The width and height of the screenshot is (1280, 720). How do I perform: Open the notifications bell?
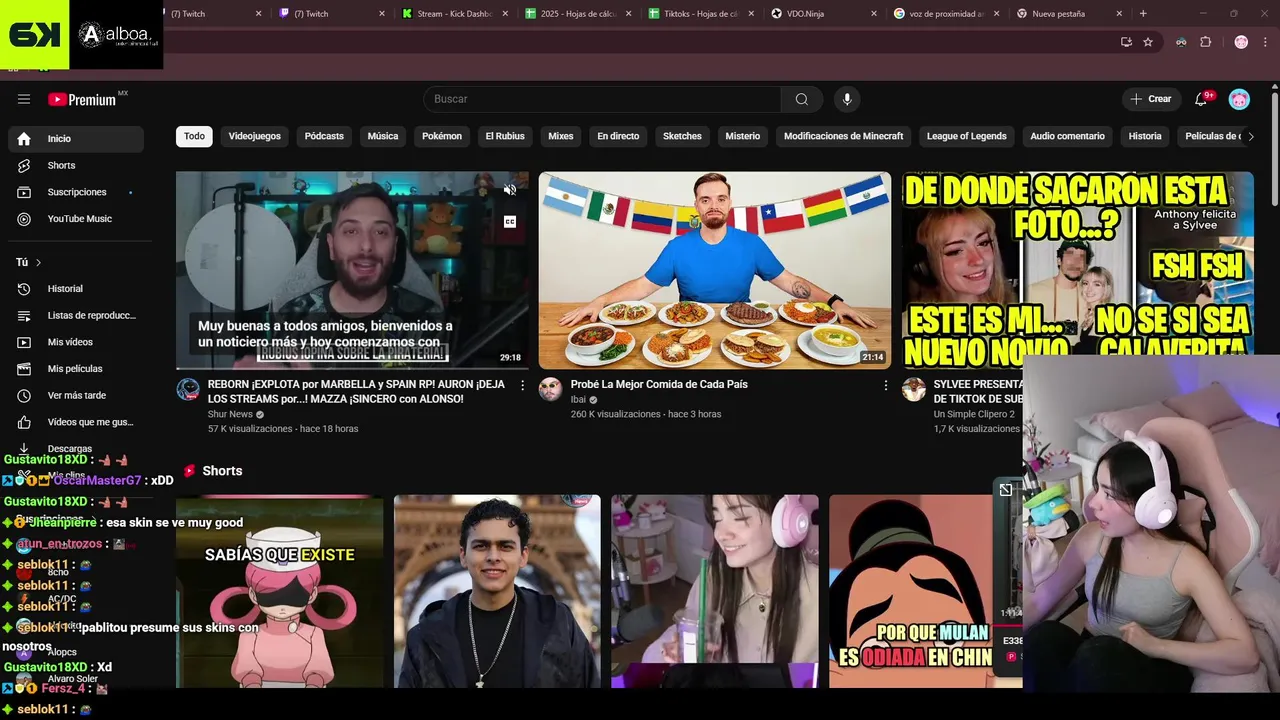1201,99
